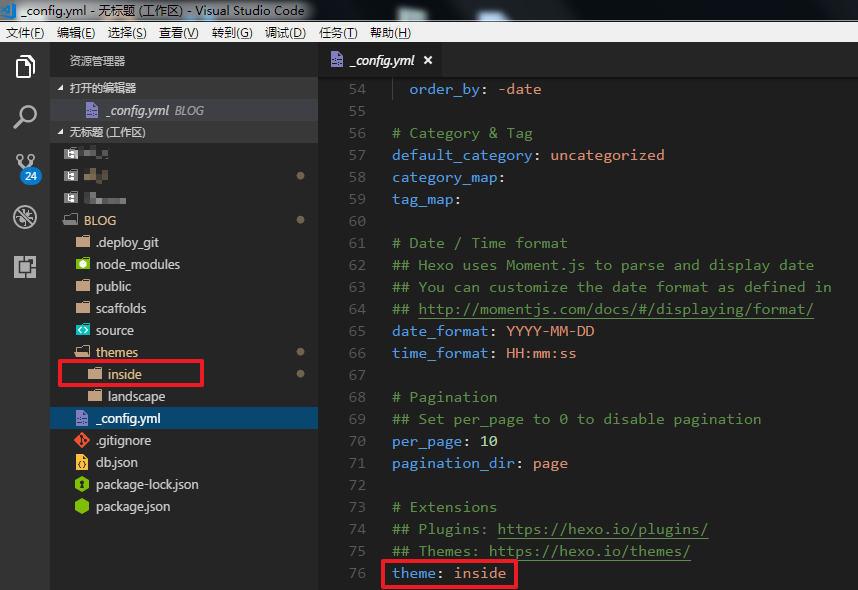Screen dimensions: 858x590
Task: Click the scaffolds folder icon
Action: point(83,308)
